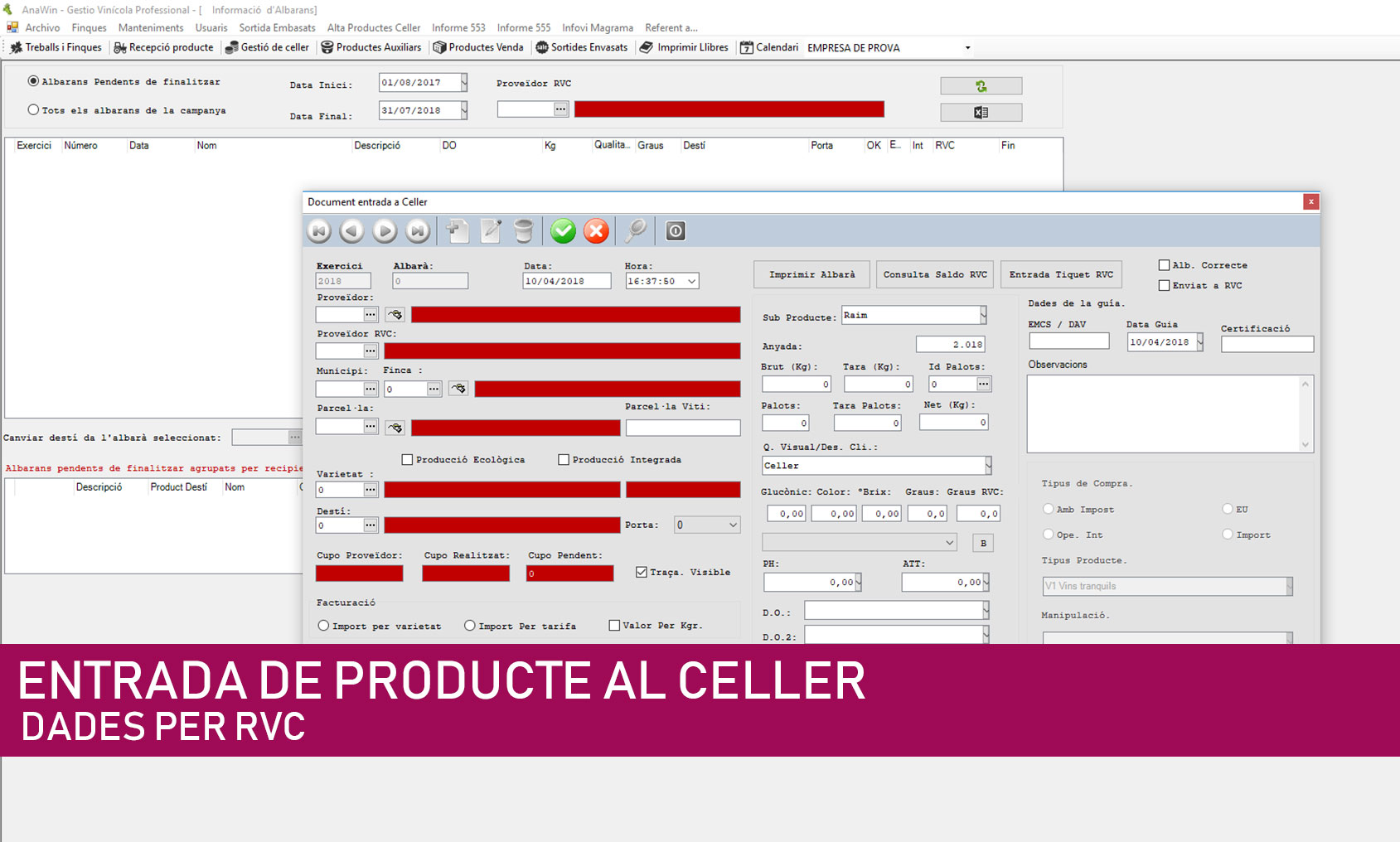Click the green refresh icon button
1400x842 pixels.
point(981,86)
